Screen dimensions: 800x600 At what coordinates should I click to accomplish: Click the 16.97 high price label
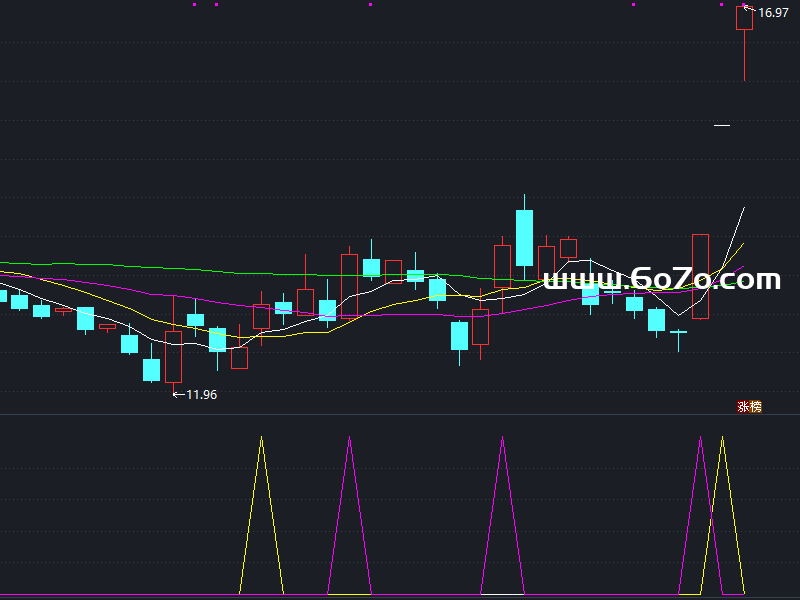tap(773, 13)
